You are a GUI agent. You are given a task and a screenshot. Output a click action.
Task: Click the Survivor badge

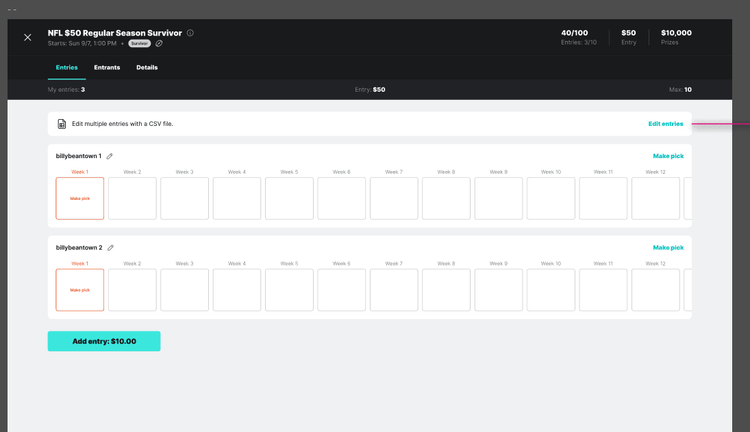click(x=139, y=44)
